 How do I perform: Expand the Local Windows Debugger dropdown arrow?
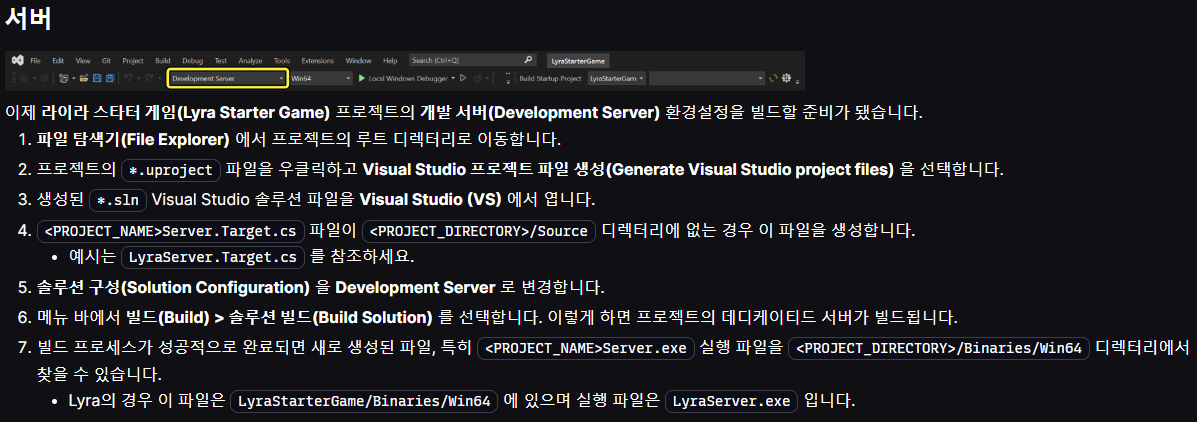click(x=453, y=78)
